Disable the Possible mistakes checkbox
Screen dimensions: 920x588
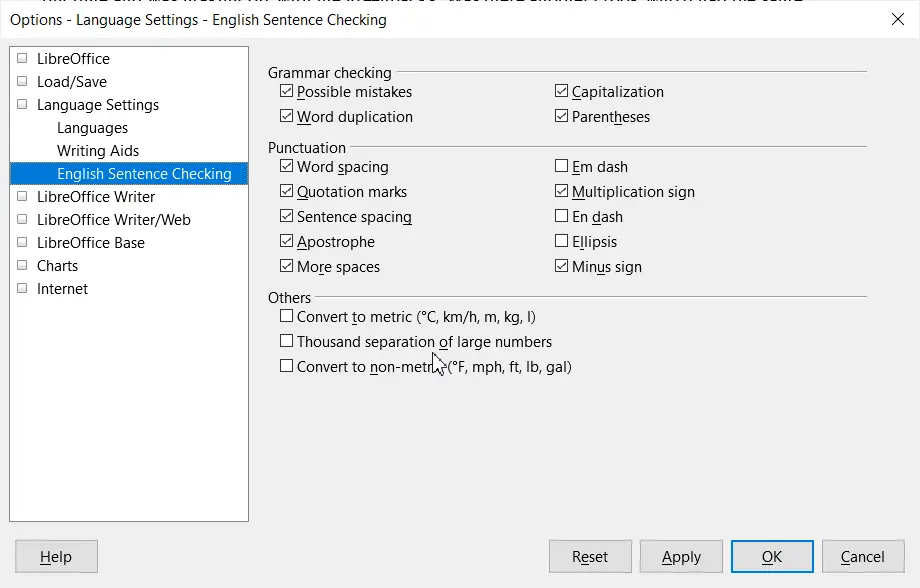288,92
